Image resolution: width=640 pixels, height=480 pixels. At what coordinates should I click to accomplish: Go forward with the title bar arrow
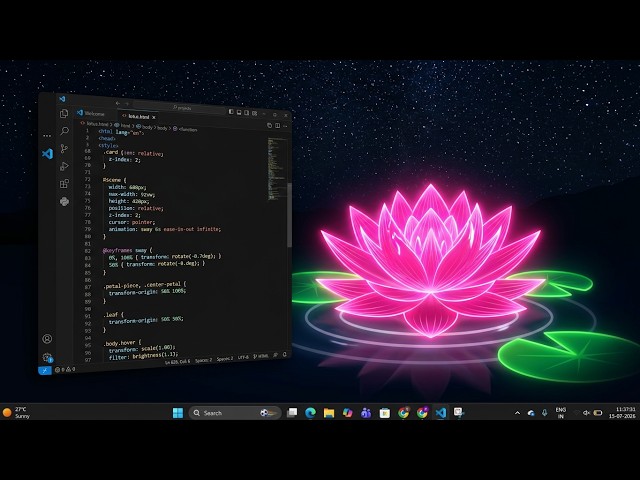click(x=127, y=104)
